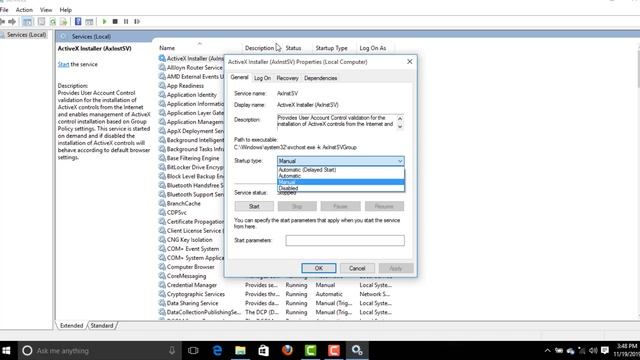Viewport: 640px width, 360px height.
Task: Open the Windows Start menu
Action: pyautogui.click(x=7, y=350)
